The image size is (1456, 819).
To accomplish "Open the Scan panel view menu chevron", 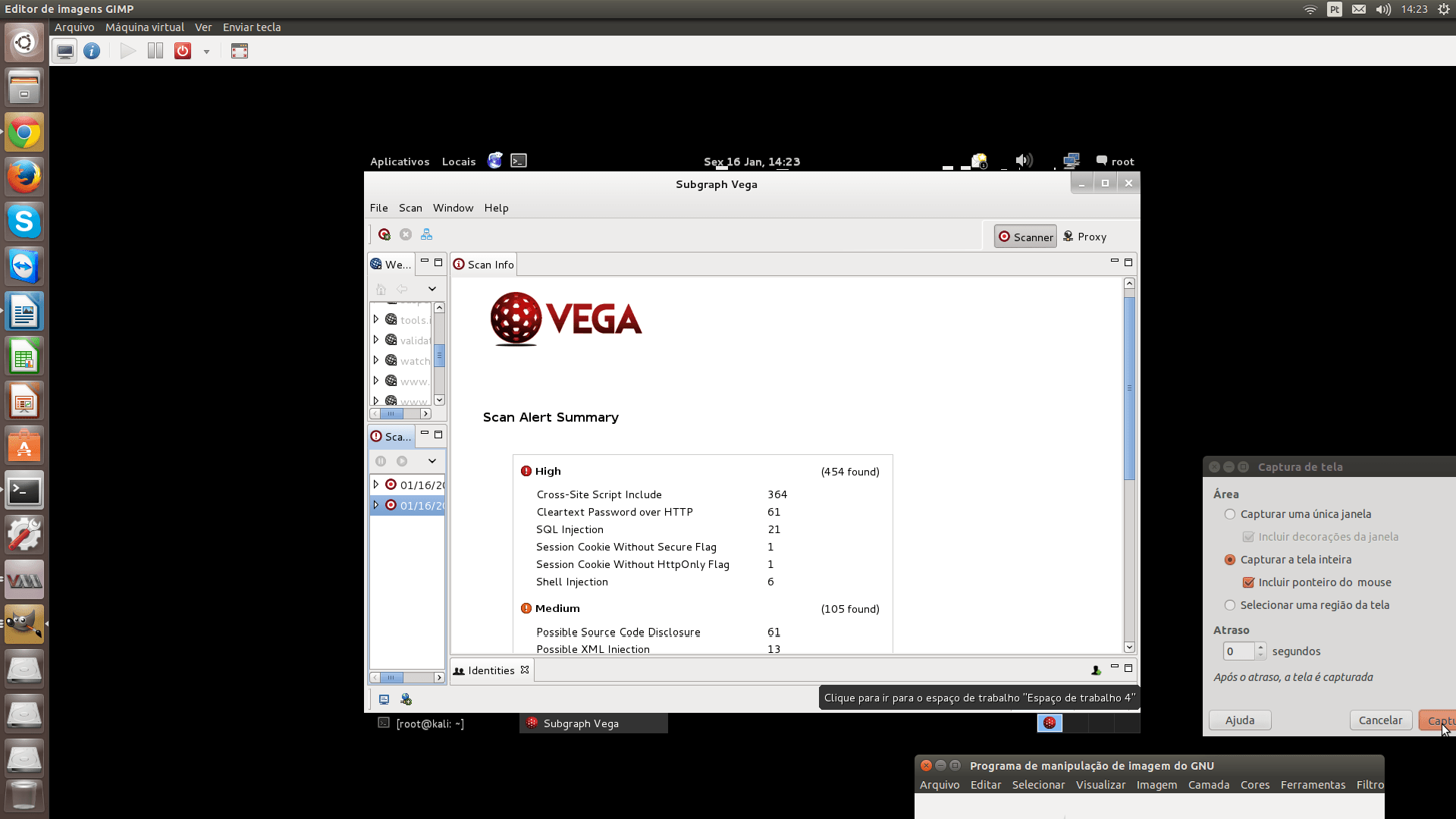I will [431, 461].
